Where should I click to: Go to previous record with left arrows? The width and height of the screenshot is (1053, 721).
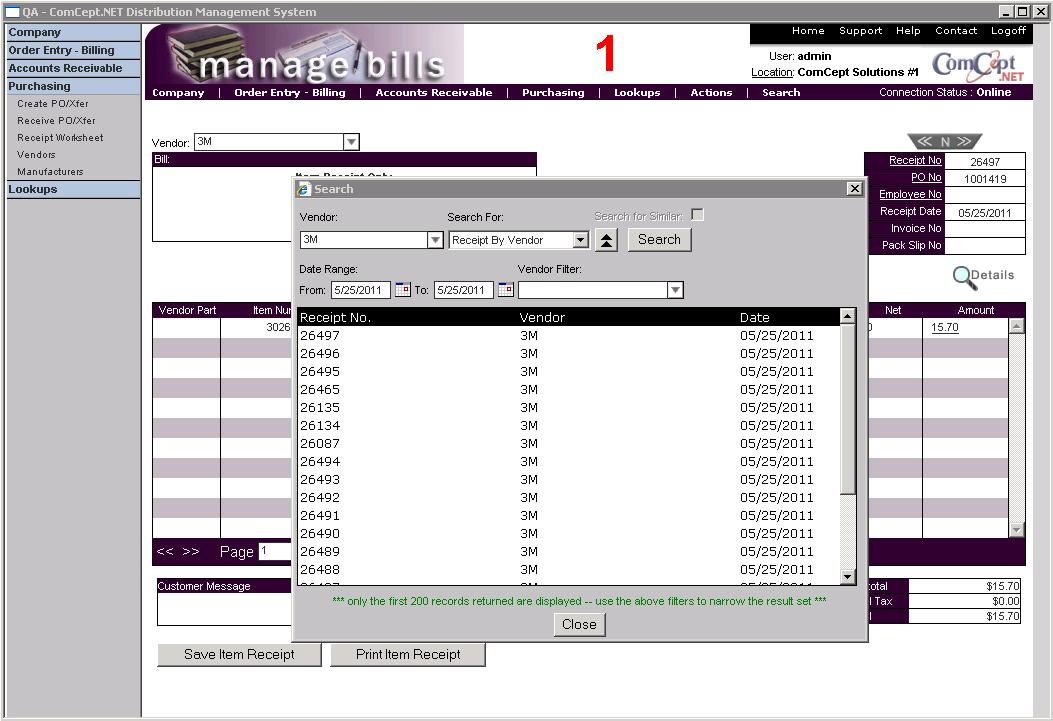coord(924,142)
